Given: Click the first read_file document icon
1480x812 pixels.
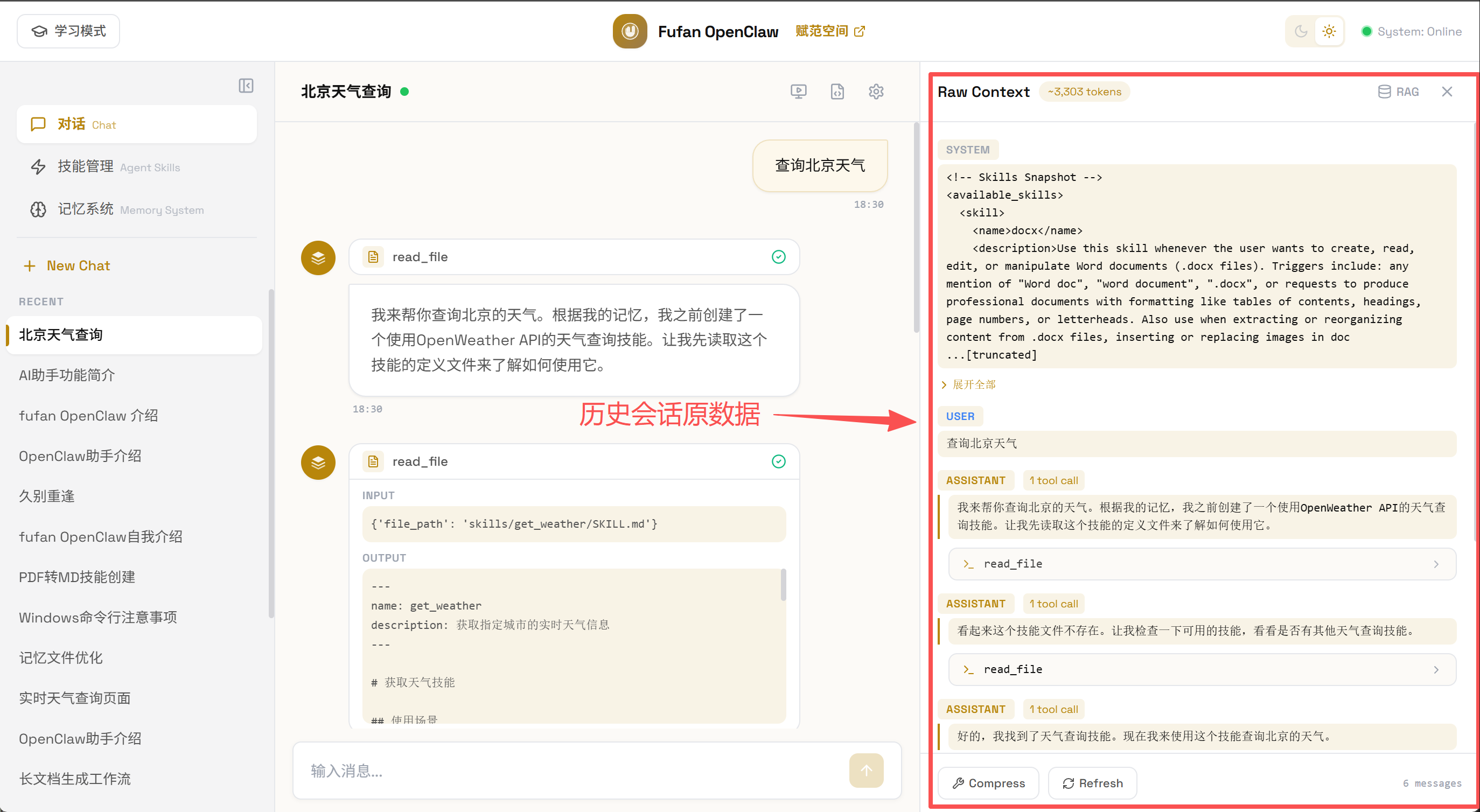Looking at the screenshot, I should (x=373, y=257).
